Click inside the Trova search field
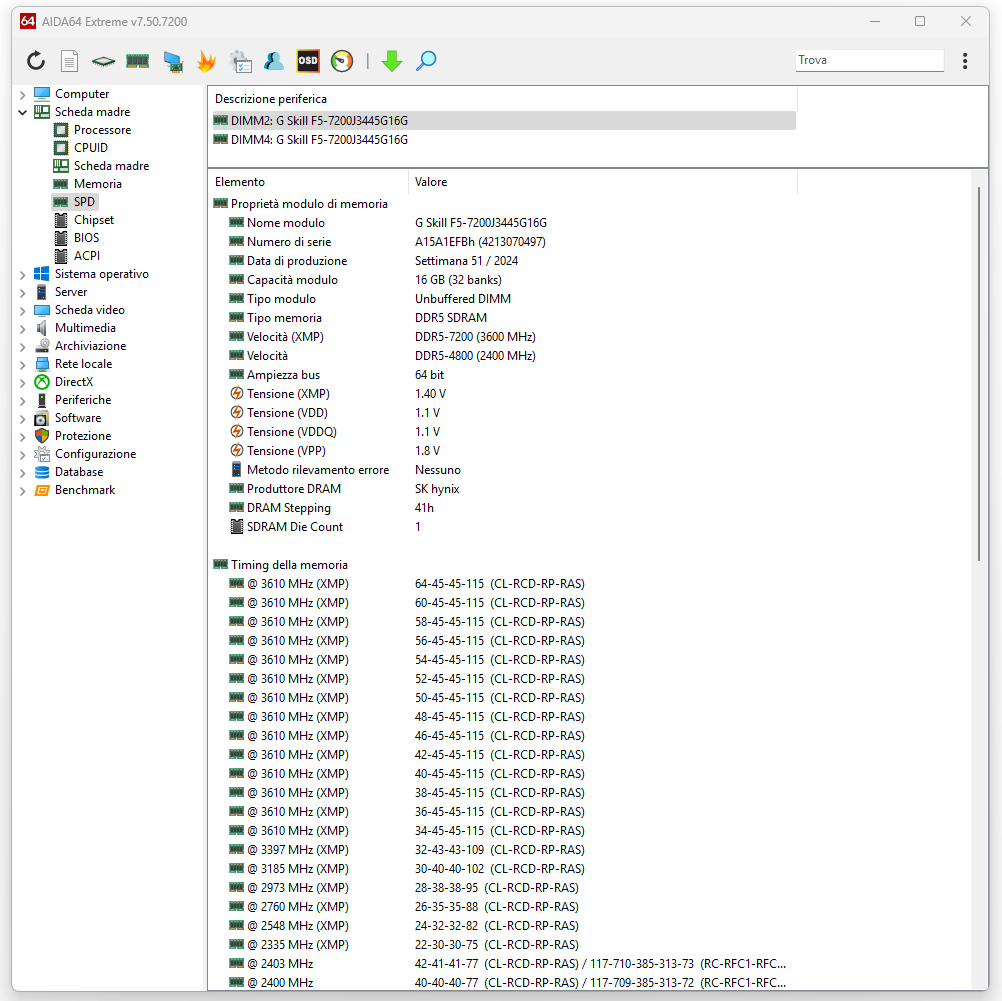Screen dimensions: 1002x1001 (x=869, y=60)
